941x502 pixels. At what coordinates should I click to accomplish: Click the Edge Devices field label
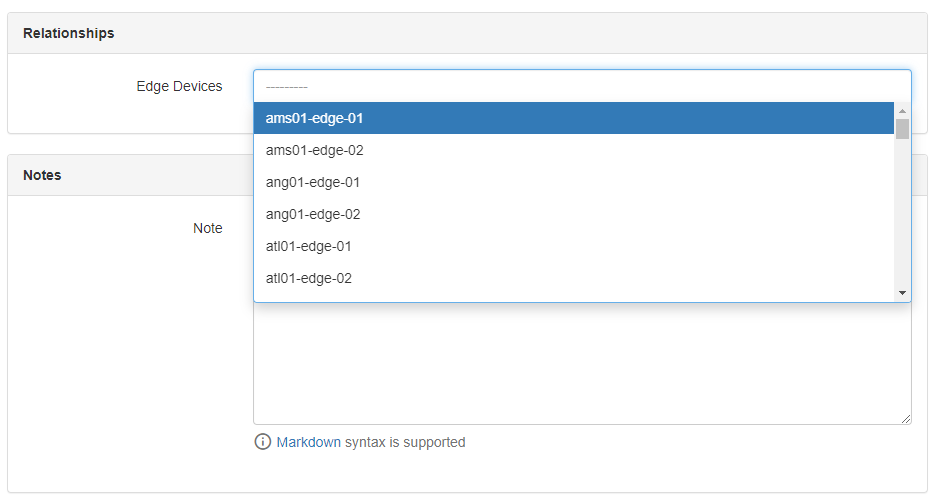click(x=179, y=86)
